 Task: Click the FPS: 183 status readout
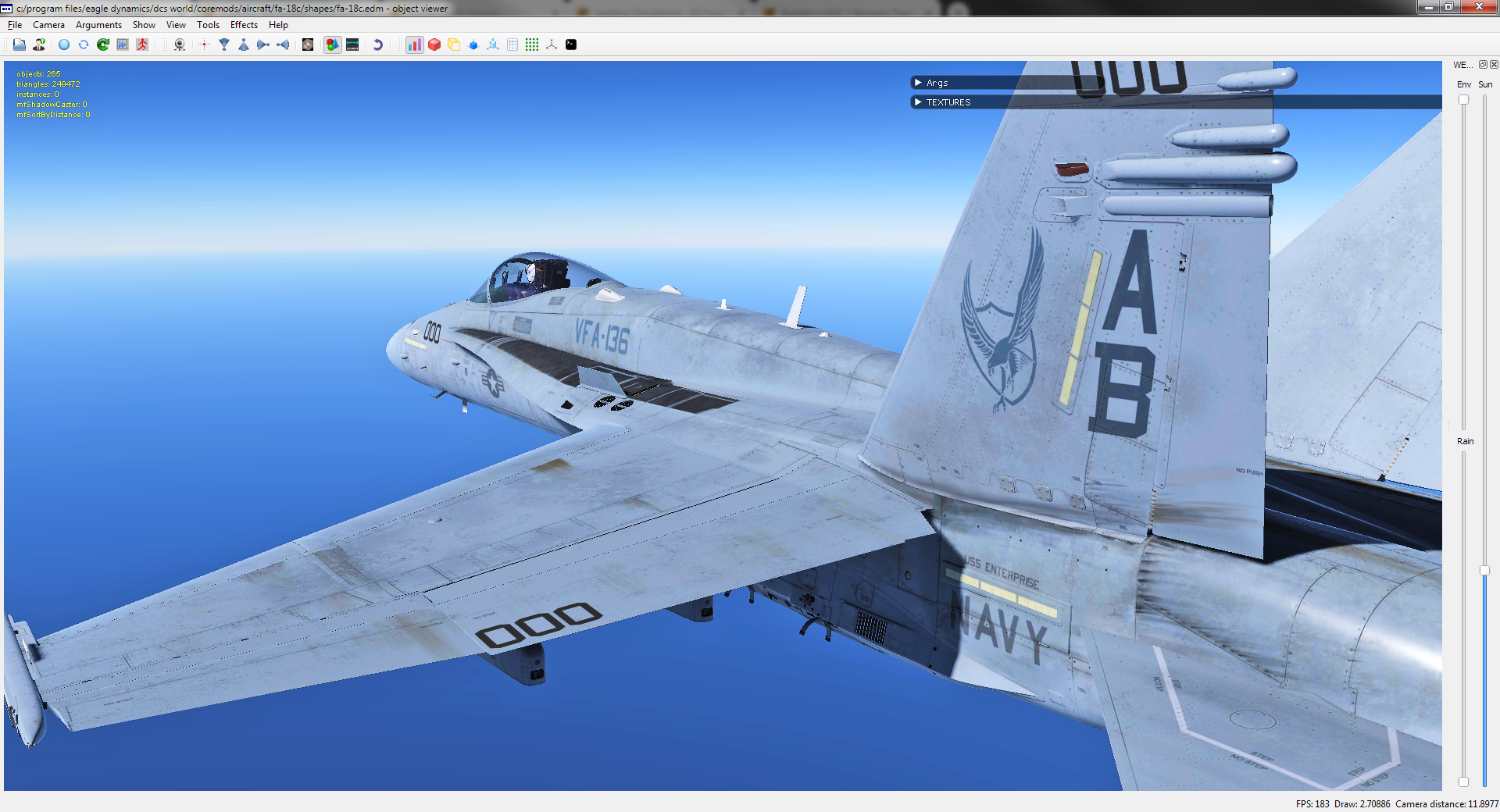1312,804
